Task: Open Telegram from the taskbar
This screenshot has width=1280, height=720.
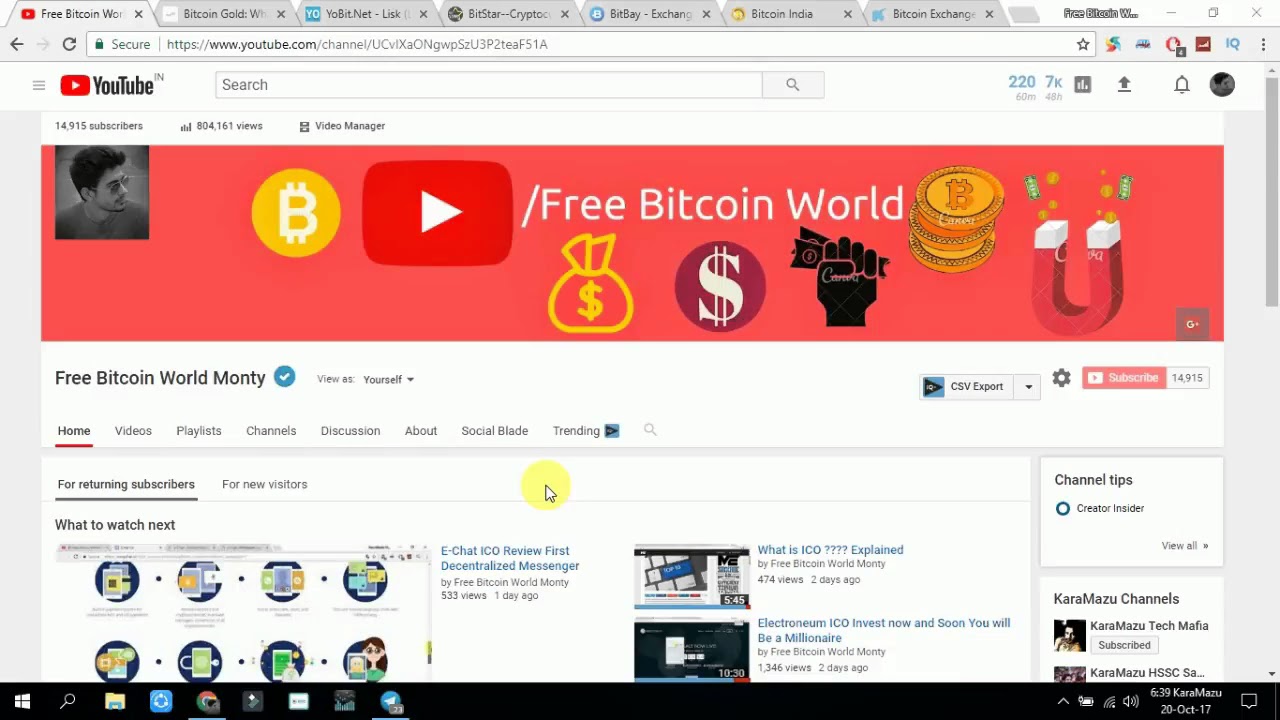Action: (x=391, y=701)
